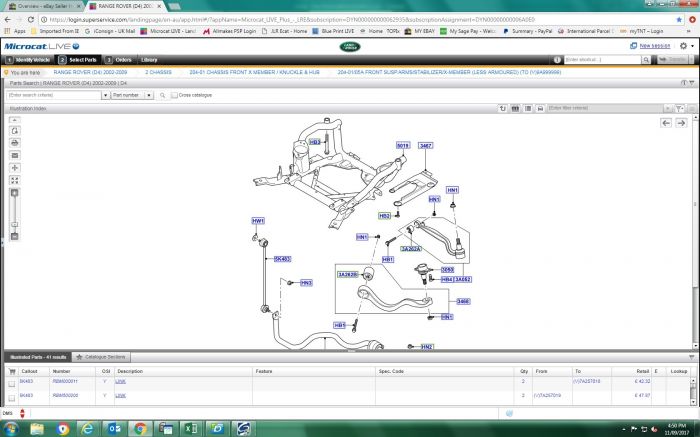The image size is (700, 437).
Task: Open Internet Explorer from the taskbar
Action: pos(88,429)
